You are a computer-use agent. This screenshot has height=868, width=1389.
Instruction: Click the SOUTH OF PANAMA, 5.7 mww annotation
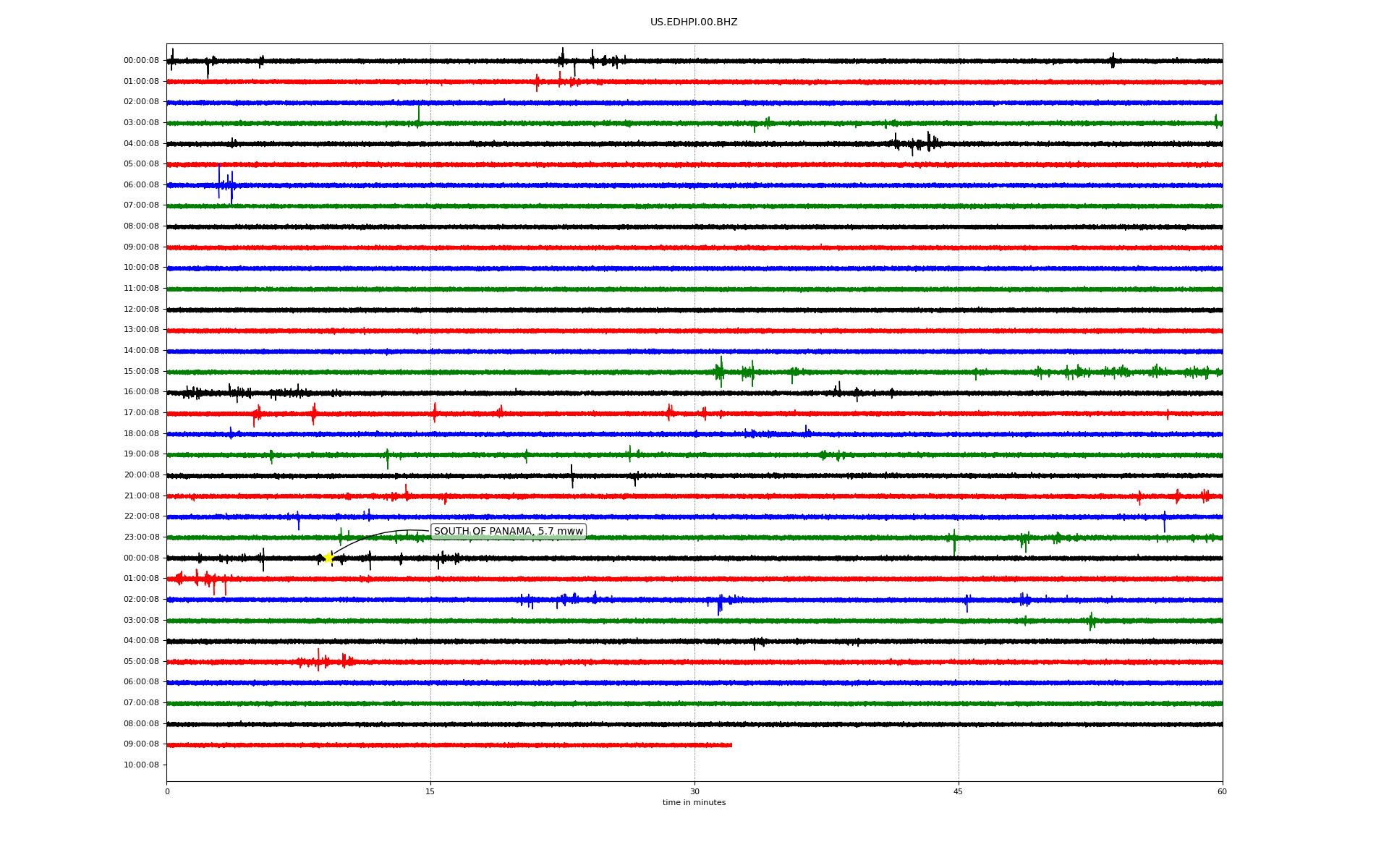point(509,532)
